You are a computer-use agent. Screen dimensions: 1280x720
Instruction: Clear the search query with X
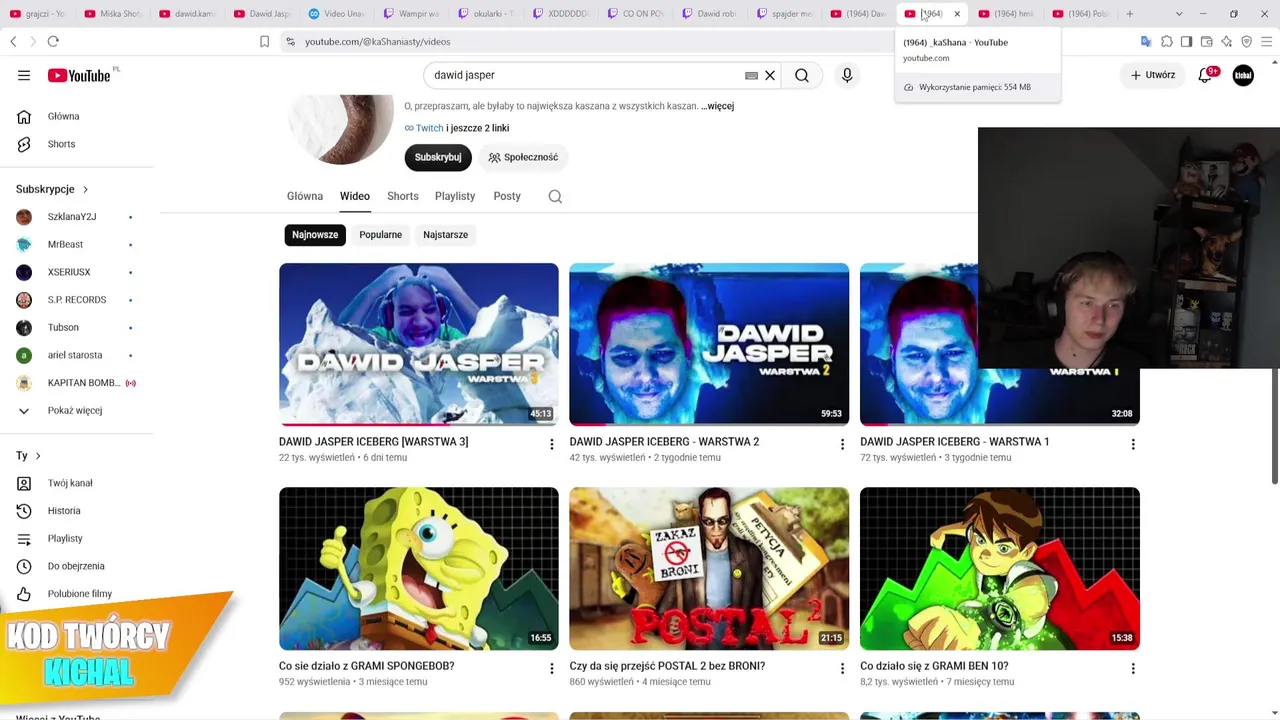click(770, 75)
